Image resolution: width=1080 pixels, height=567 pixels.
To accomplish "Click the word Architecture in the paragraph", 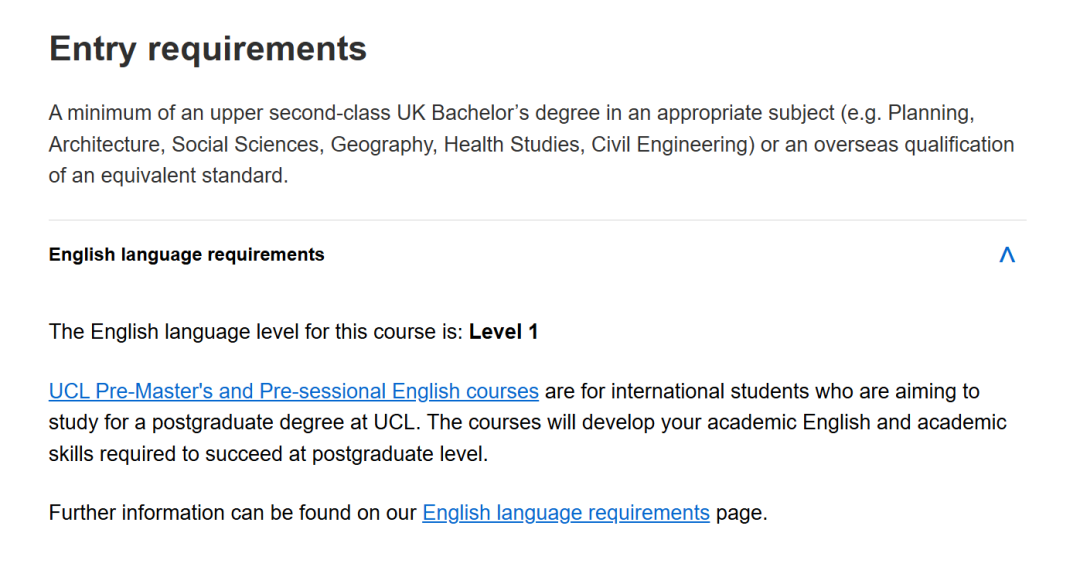I will click(106, 145).
